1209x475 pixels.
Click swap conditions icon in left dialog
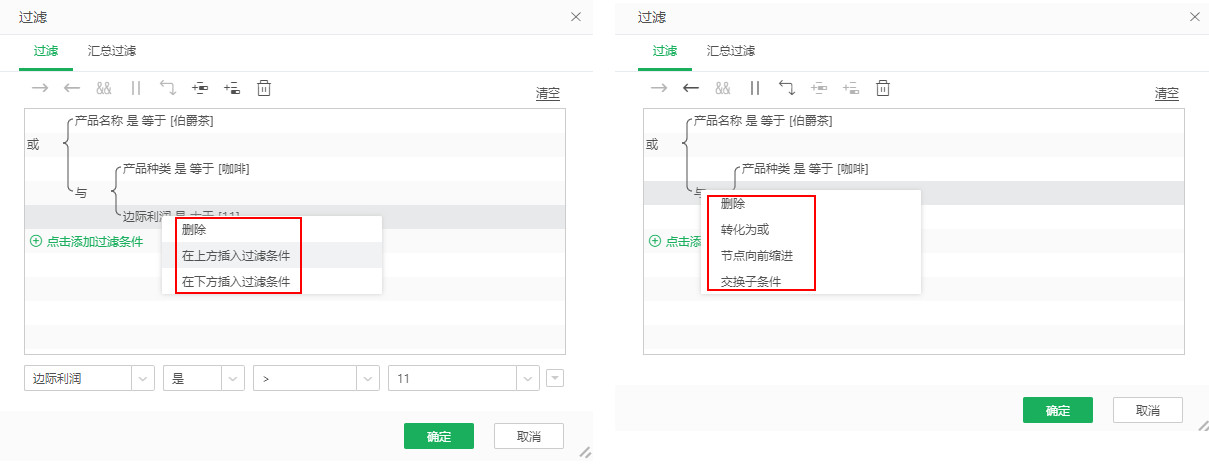168,88
